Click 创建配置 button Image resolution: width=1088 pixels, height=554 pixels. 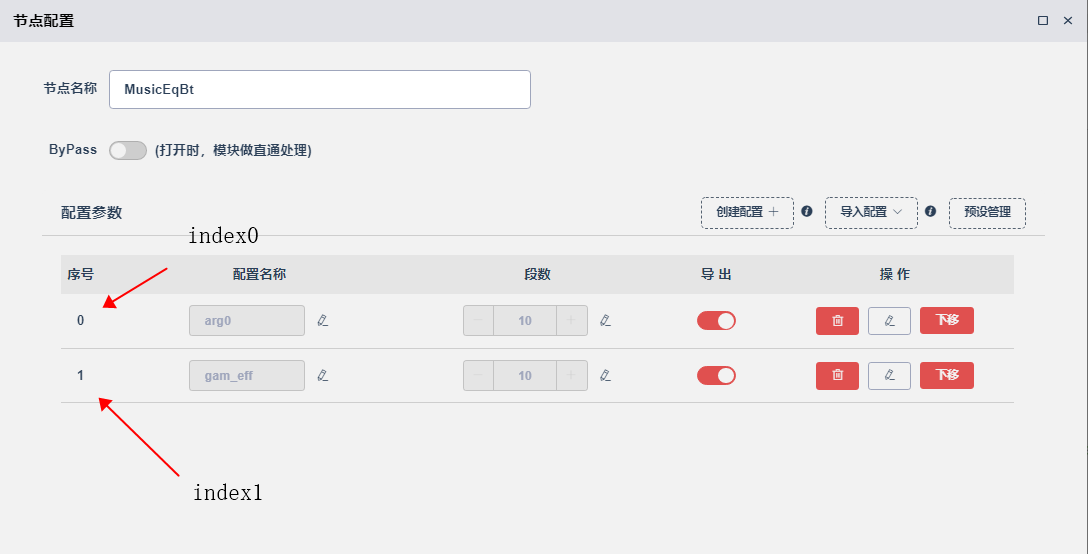pyautogui.click(x=747, y=212)
